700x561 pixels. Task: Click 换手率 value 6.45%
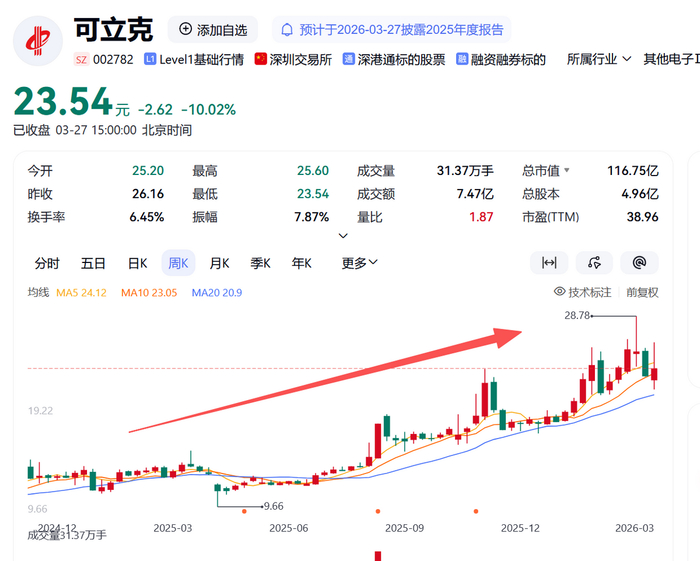coord(147,217)
